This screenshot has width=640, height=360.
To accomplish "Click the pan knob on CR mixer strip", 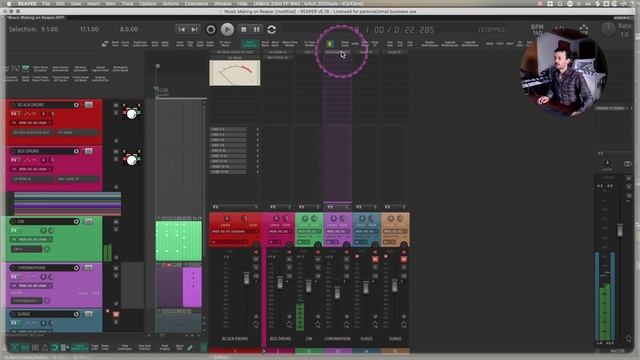I will (304, 219).
